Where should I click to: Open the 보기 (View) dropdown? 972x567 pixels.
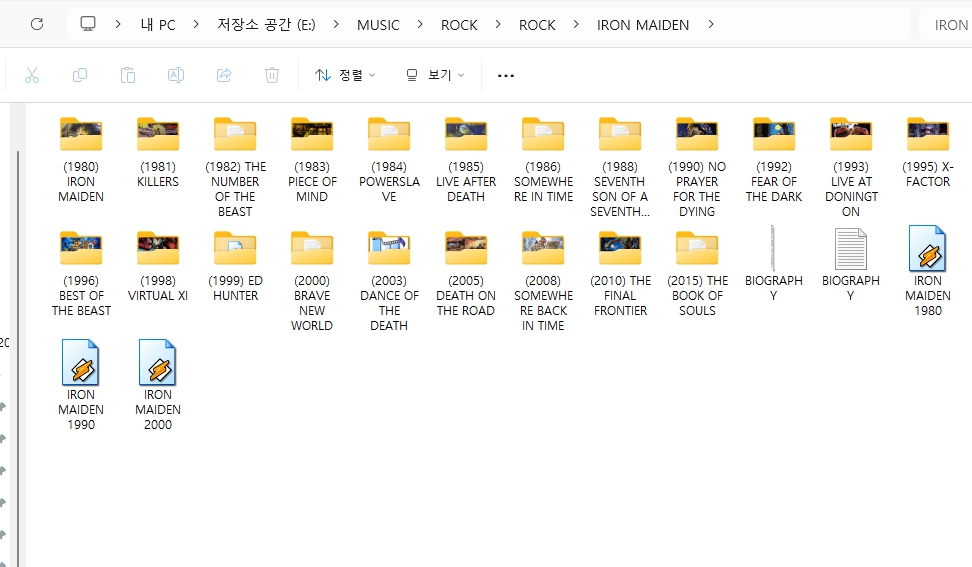(435, 75)
